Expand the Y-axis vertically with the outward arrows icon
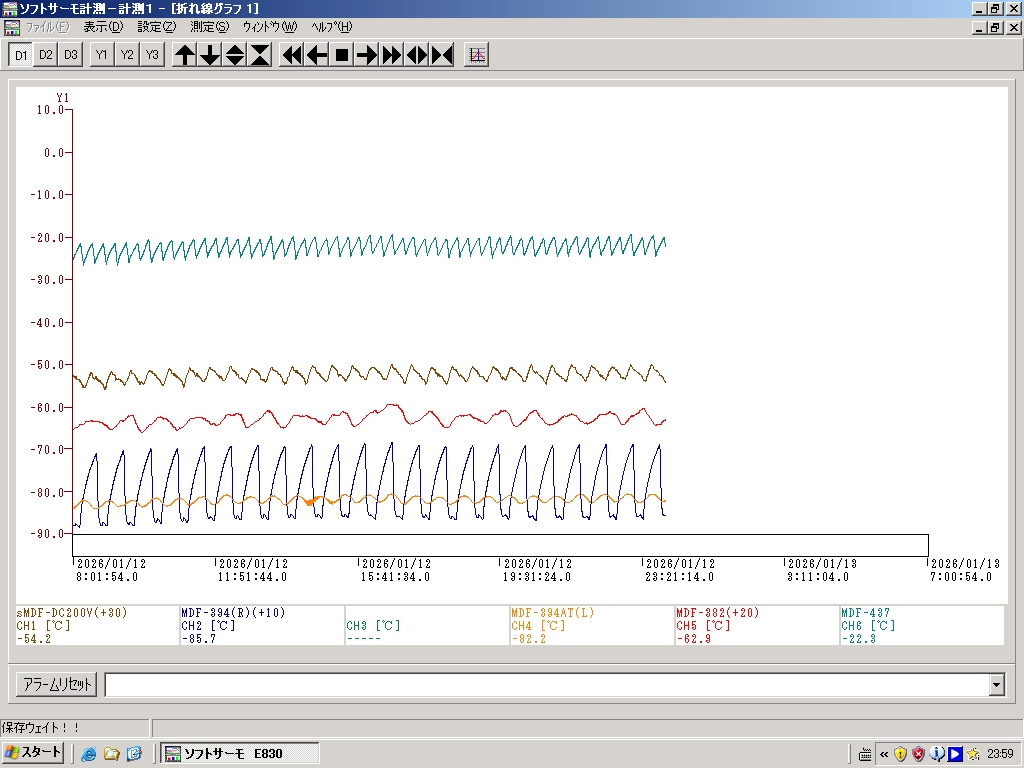The image size is (1024, 768). 235,55
